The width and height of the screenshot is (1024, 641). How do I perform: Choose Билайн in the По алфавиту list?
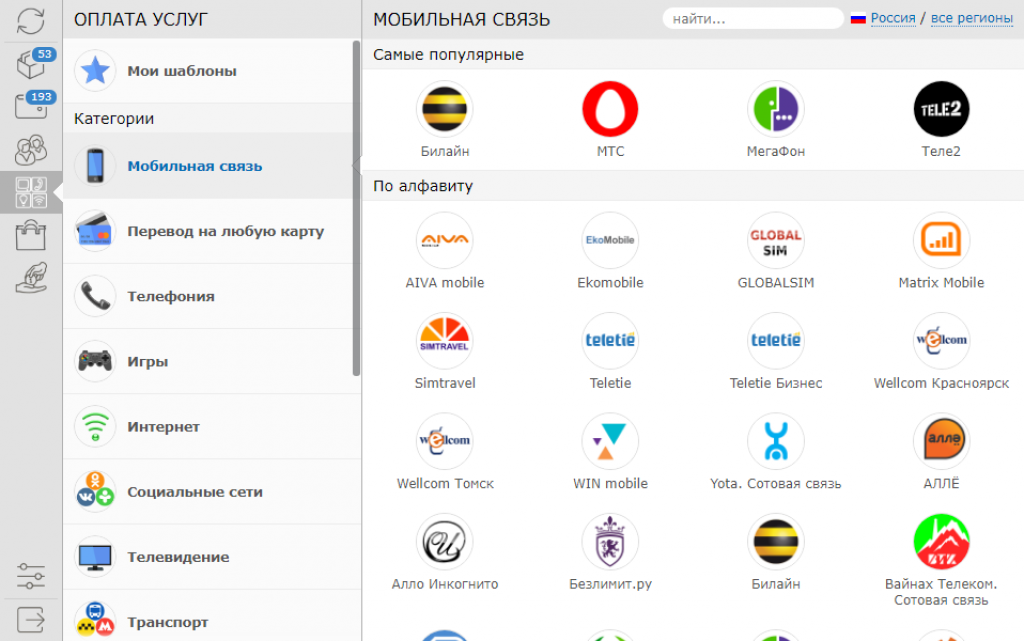pyautogui.click(x=776, y=542)
